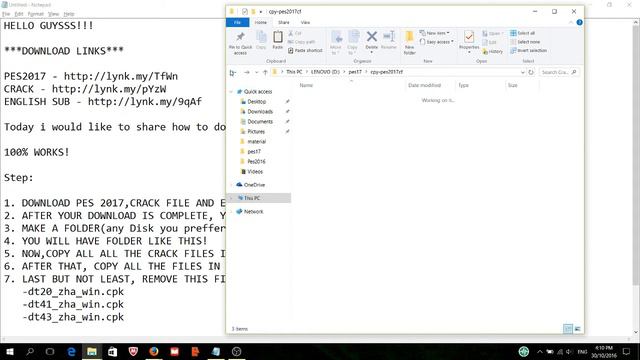Click Notepad's horizontal scrollbar
The image size is (640, 360).
click(x=316, y=339)
